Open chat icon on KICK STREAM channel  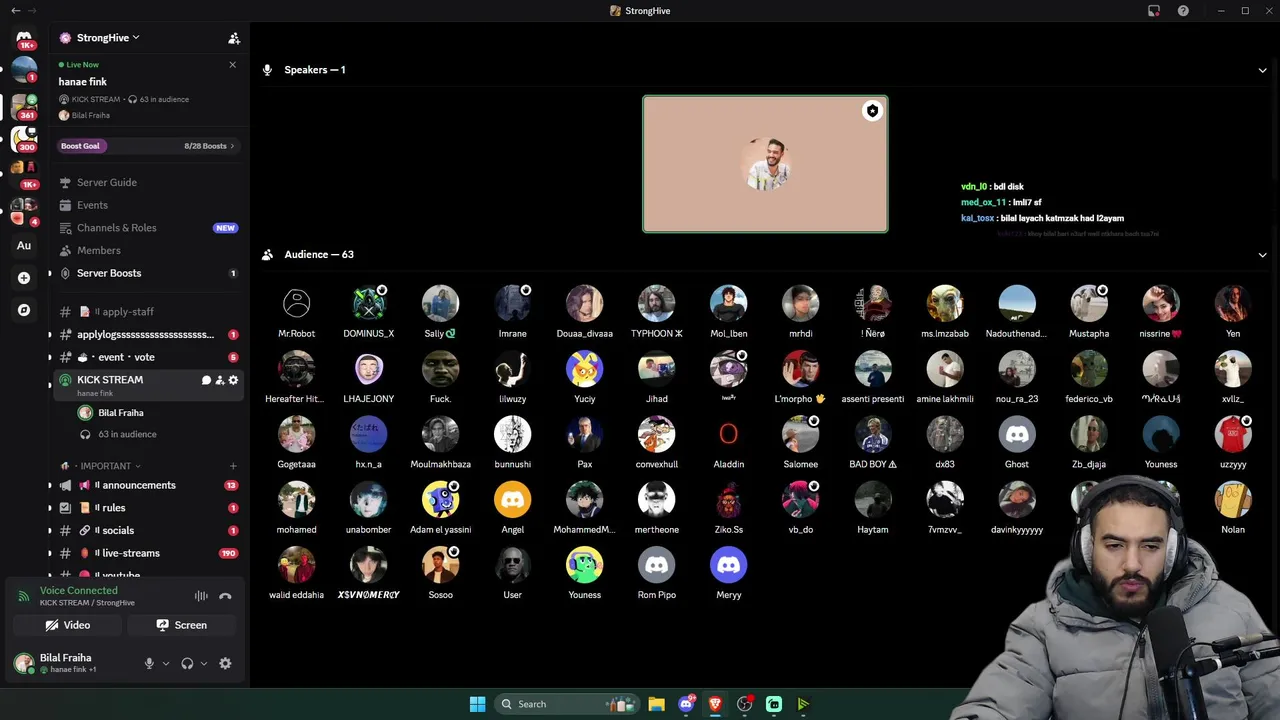point(206,380)
